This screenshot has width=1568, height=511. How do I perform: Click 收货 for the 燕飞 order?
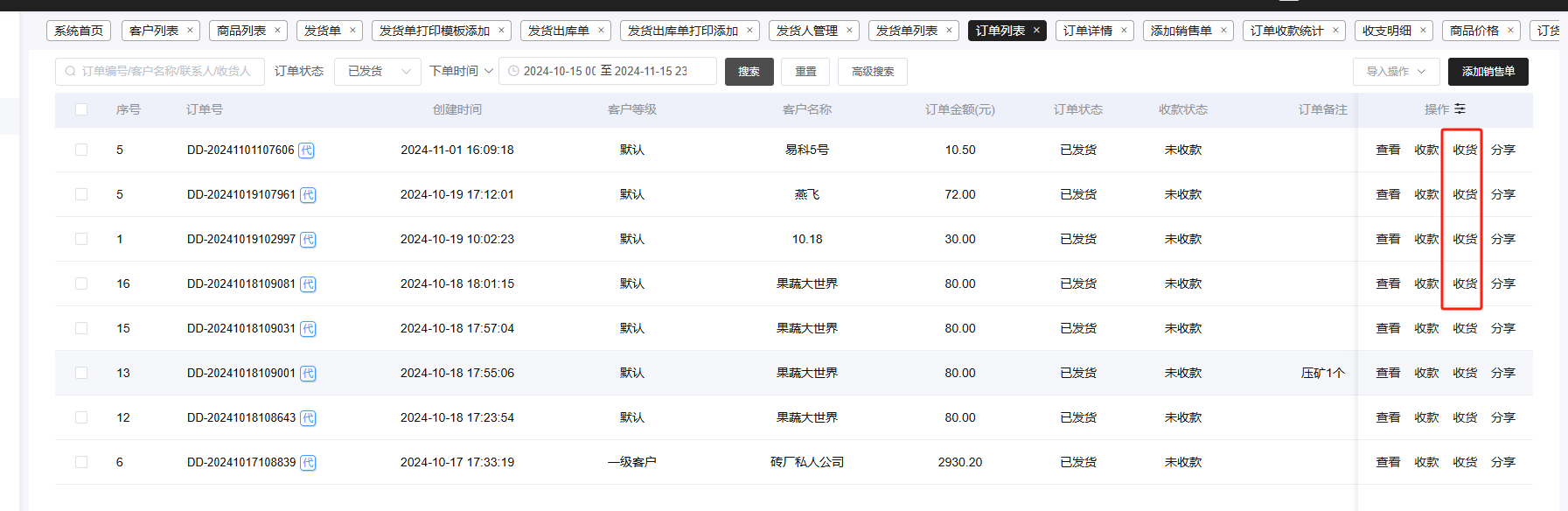[x=1465, y=194]
